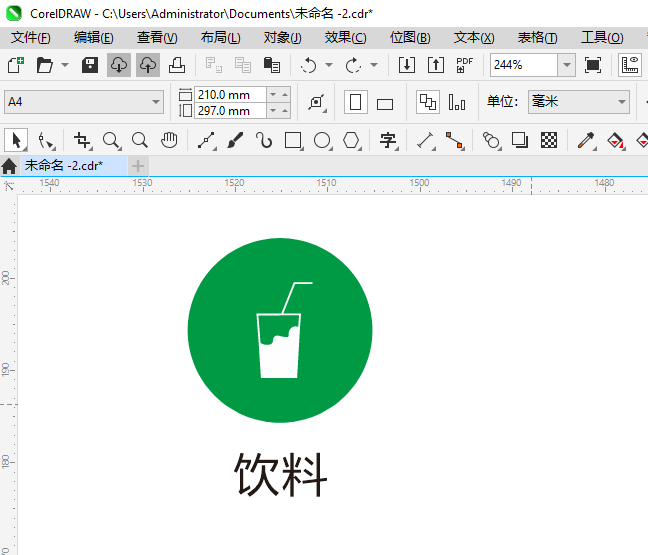Add a new document tab with plus

tap(138, 166)
